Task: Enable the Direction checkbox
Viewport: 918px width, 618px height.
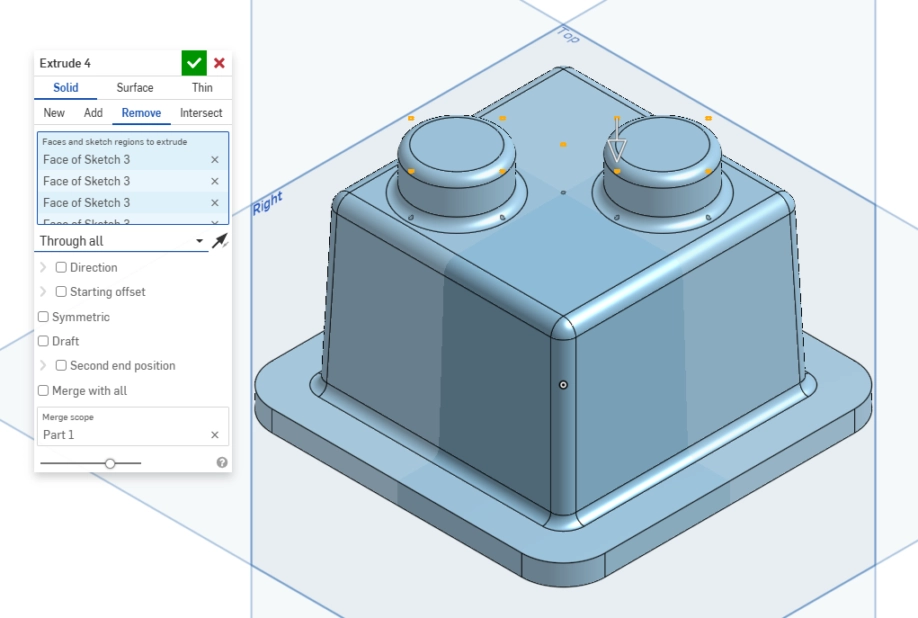Action: (61, 267)
